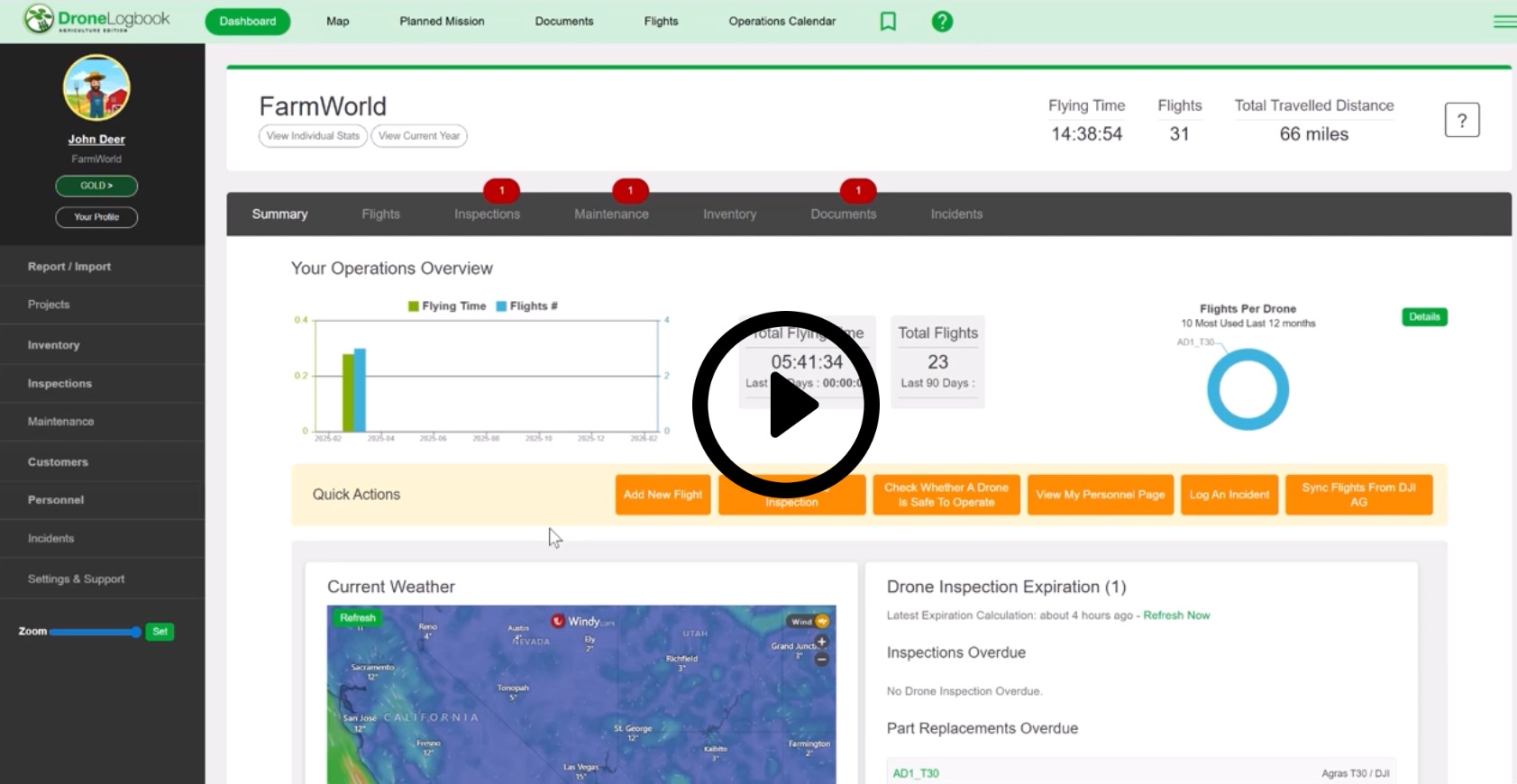
Task: Open the Windy.com logo link on map
Action: pos(583,621)
